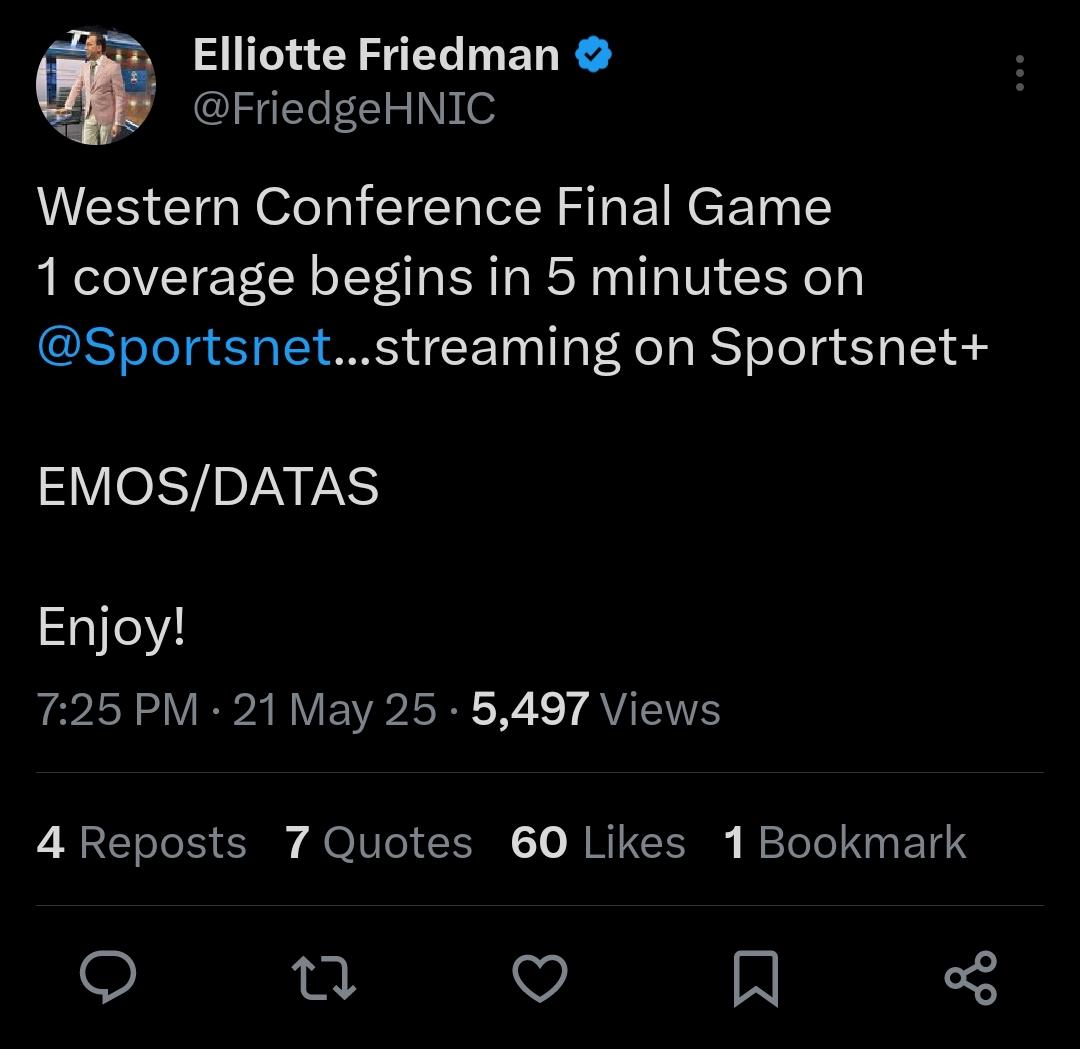Open the reply speech bubble icon
The width and height of the screenshot is (1080, 1049).
pos(108,976)
